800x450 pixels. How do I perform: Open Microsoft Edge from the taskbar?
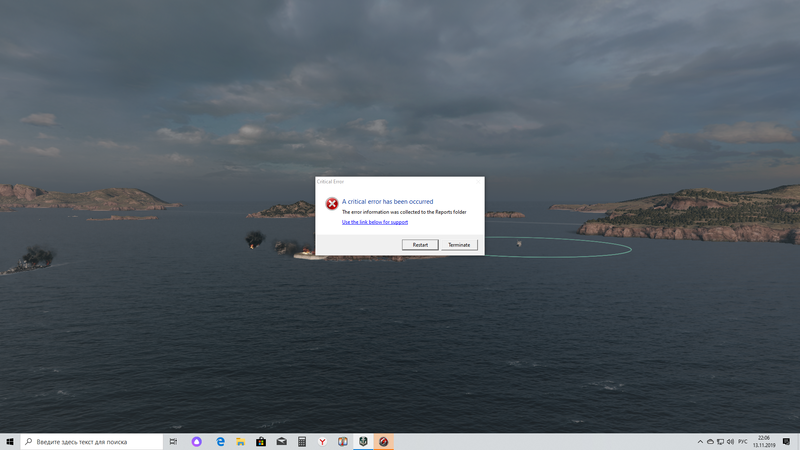coord(220,442)
